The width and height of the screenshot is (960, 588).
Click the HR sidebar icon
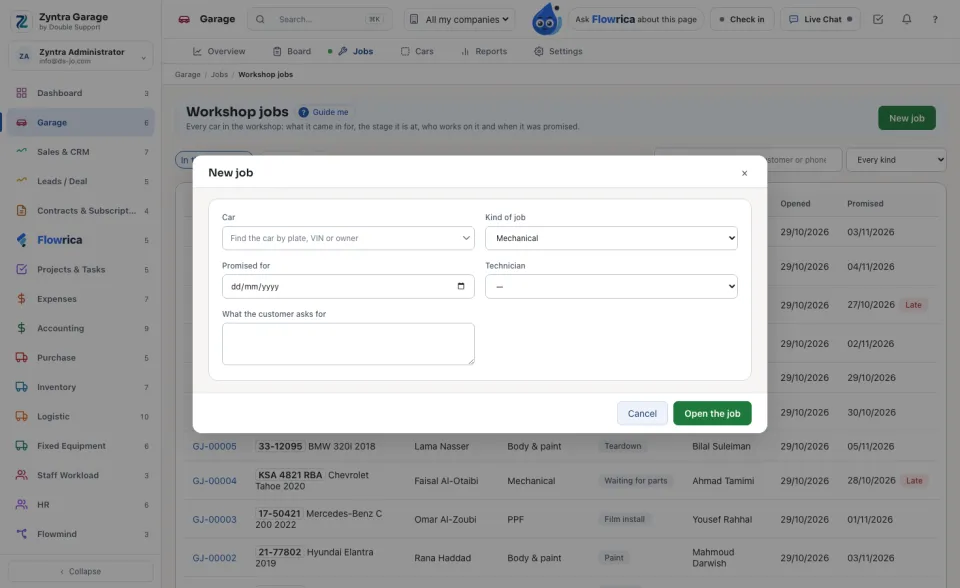(x=21, y=505)
